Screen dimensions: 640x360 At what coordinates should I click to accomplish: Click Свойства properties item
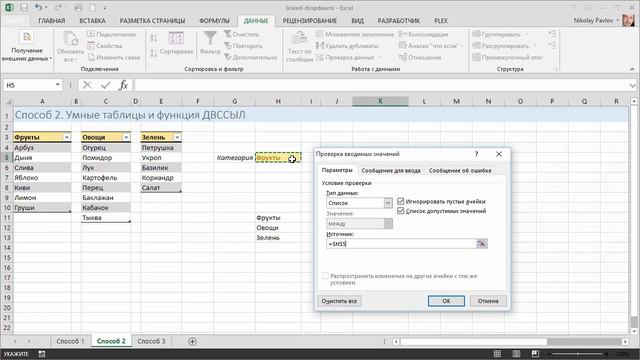105,46
